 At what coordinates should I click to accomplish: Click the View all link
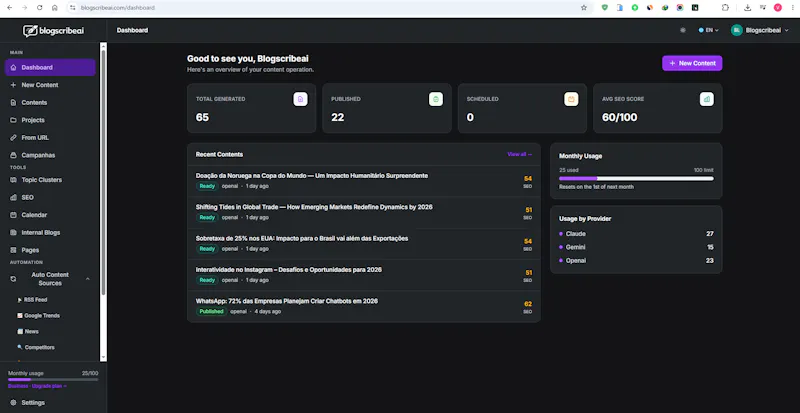click(519, 154)
